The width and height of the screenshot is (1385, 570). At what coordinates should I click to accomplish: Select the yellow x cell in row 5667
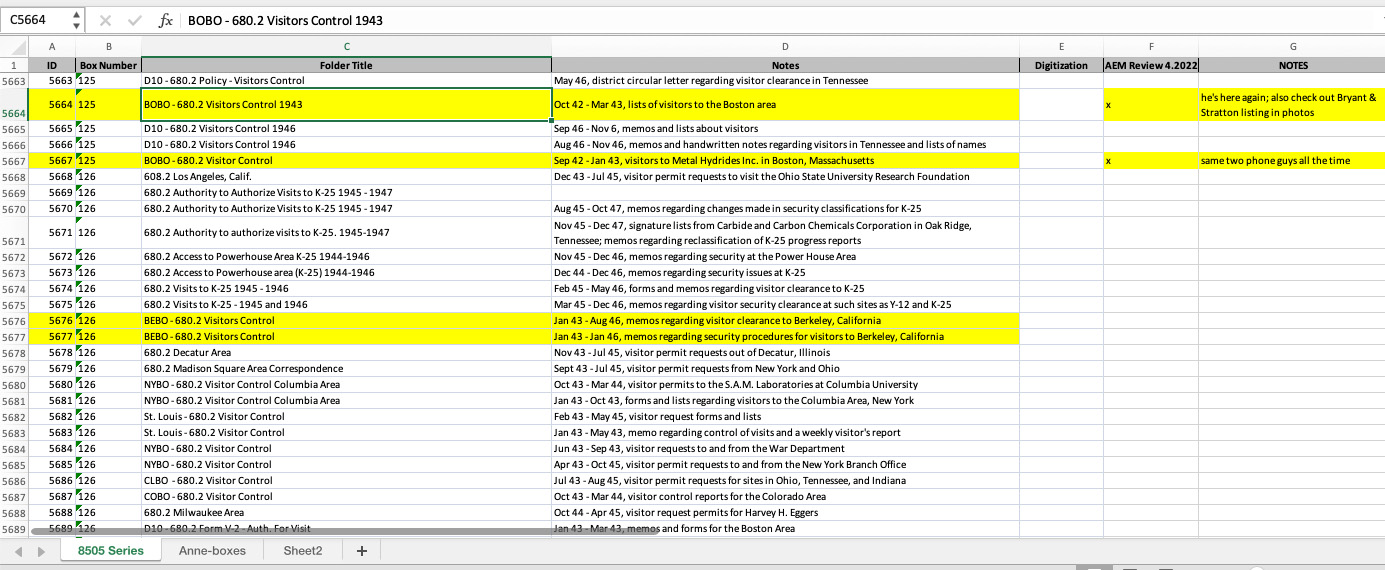coord(1151,160)
